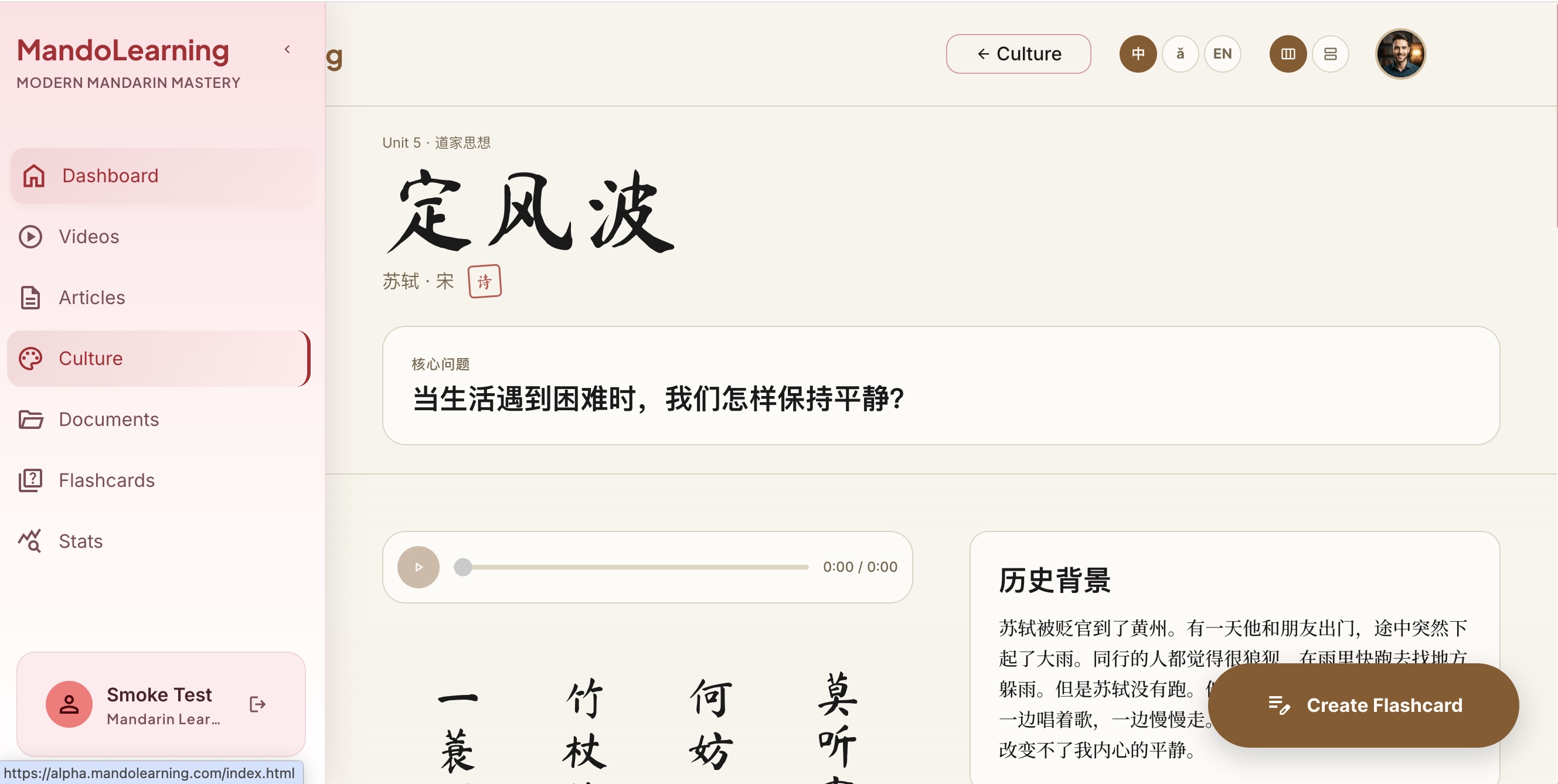
Task: Click the Articles document icon
Action: coord(30,298)
